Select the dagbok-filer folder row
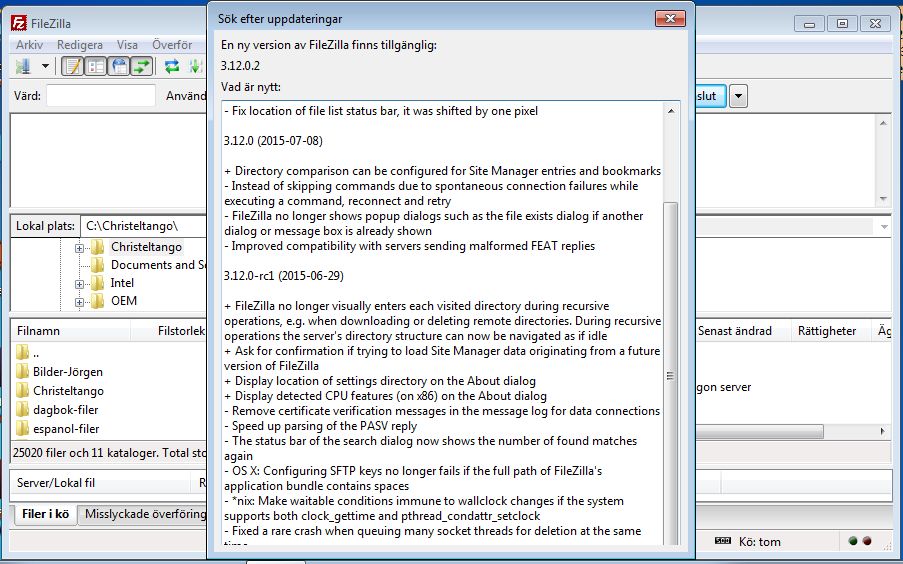 pos(109,410)
